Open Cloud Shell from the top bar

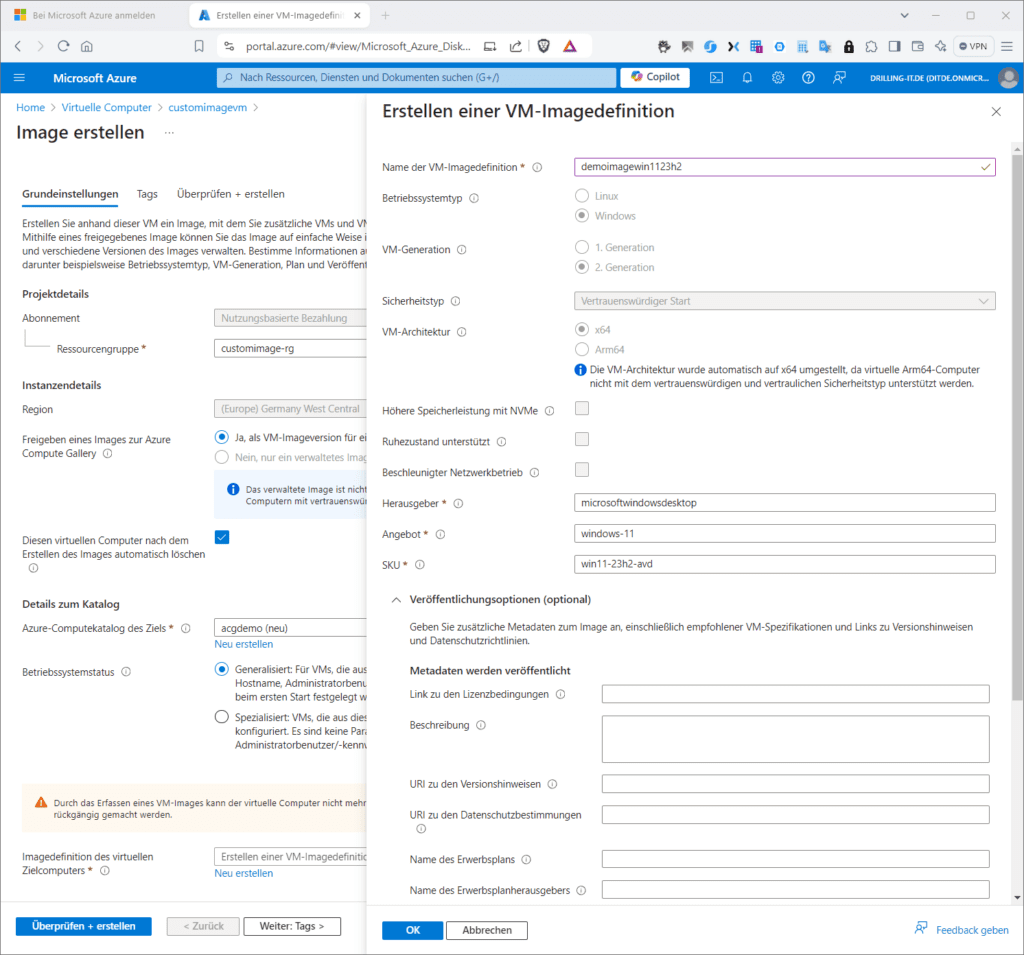point(716,78)
